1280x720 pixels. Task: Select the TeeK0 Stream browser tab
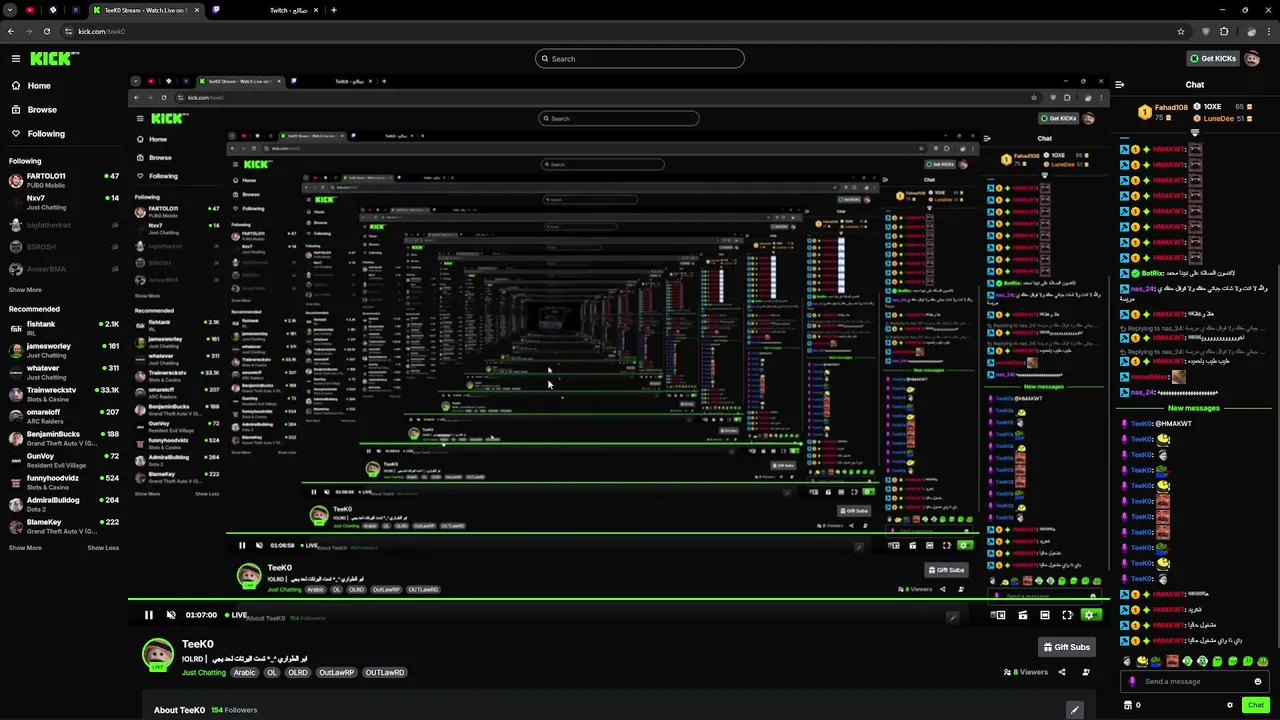pos(145,10)
